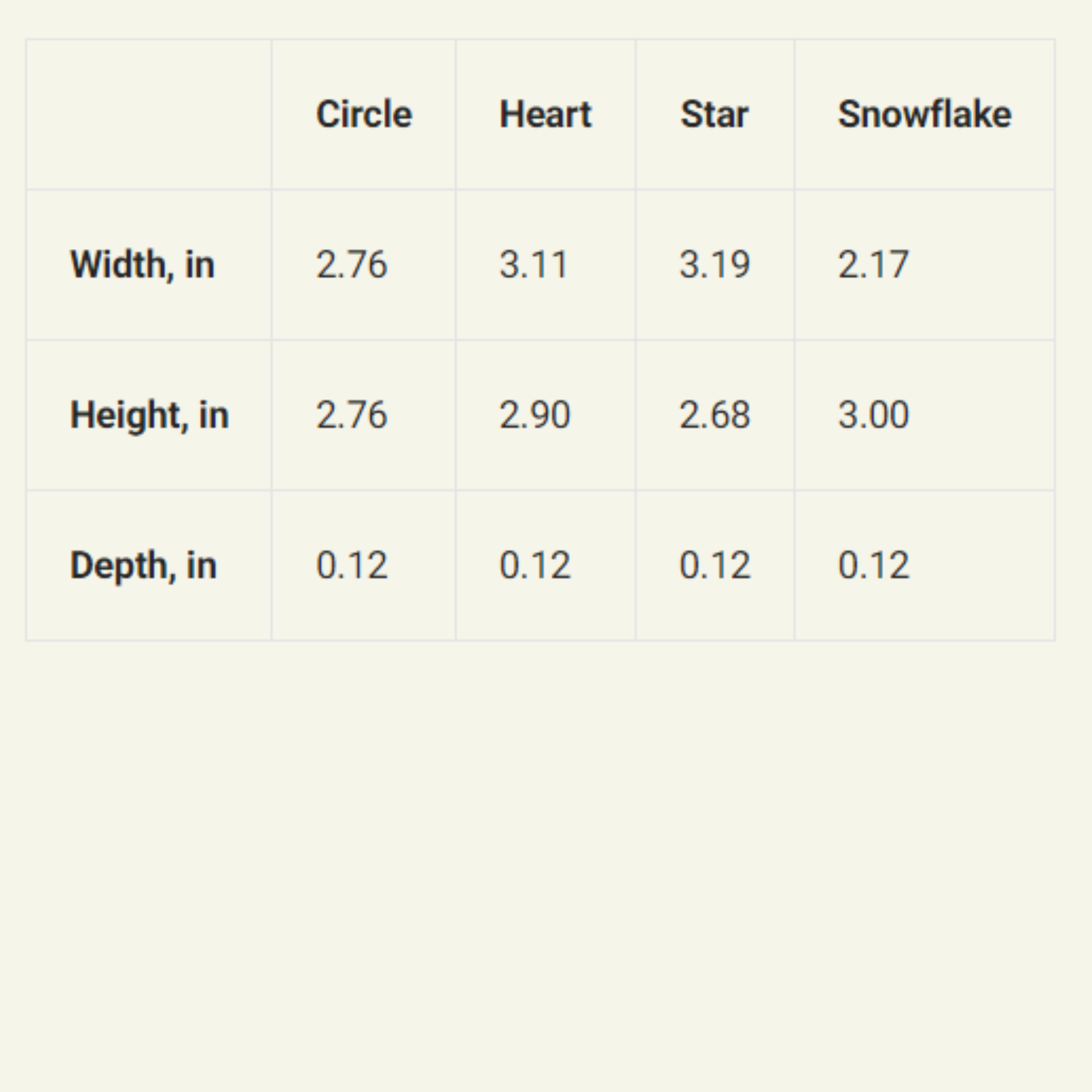The height and width of the screenshot is (1092, 1092).
Task: Select the Star column header
Action: [x=714, y=114]
